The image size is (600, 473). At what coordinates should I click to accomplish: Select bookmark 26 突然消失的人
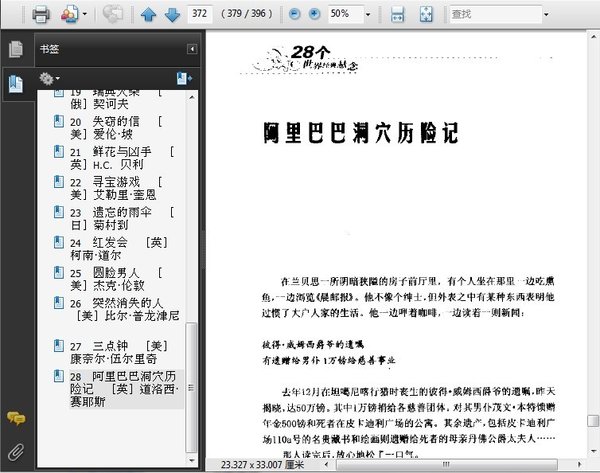coord(124,309)
